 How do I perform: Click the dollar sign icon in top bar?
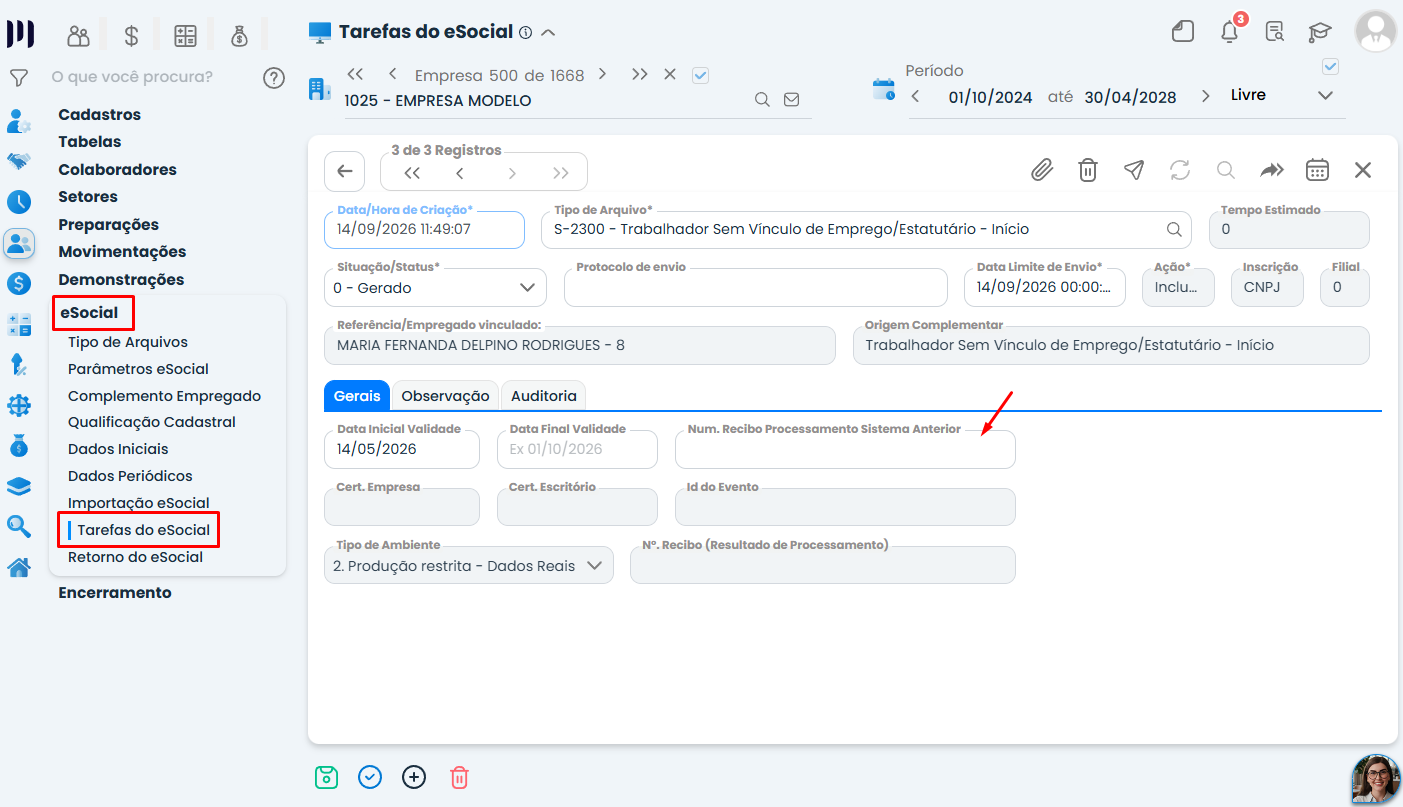coord(131,36)
